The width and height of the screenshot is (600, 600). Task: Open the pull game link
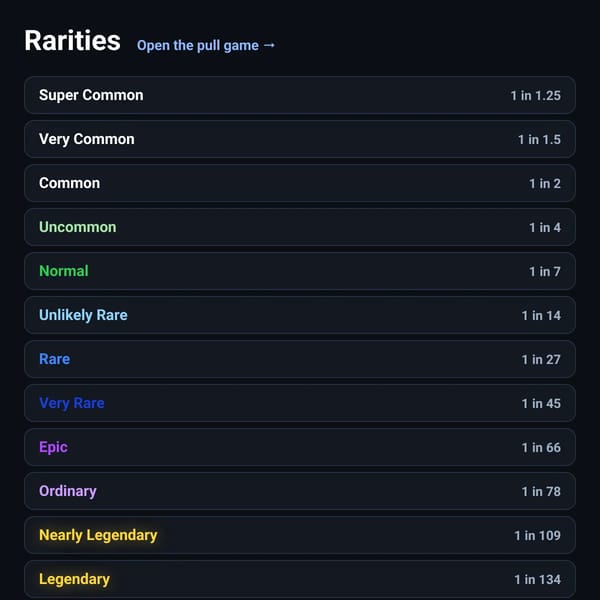(x=206, y=46)
